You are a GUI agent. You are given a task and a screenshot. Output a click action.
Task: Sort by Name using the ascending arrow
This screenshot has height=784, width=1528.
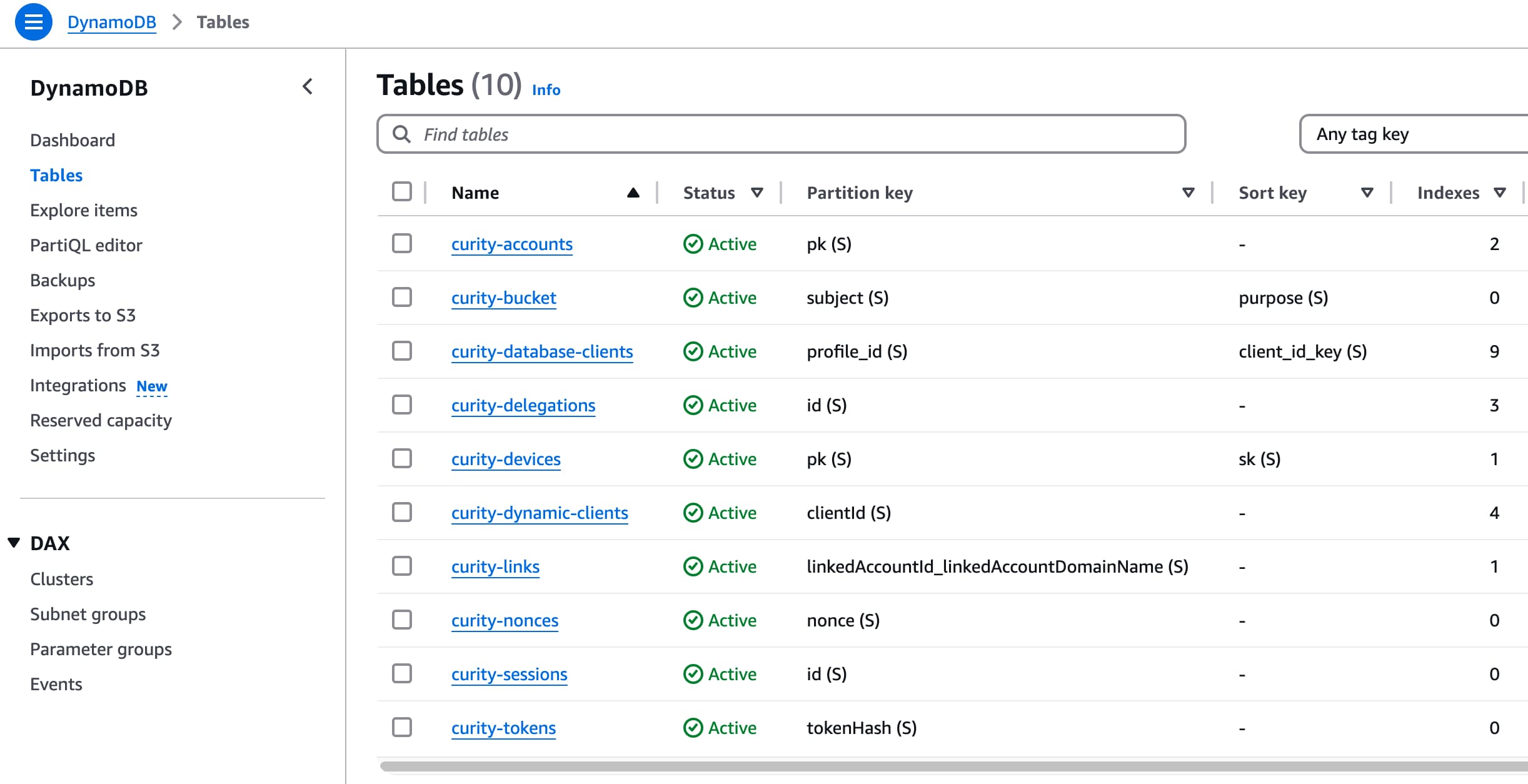point(633,193)
